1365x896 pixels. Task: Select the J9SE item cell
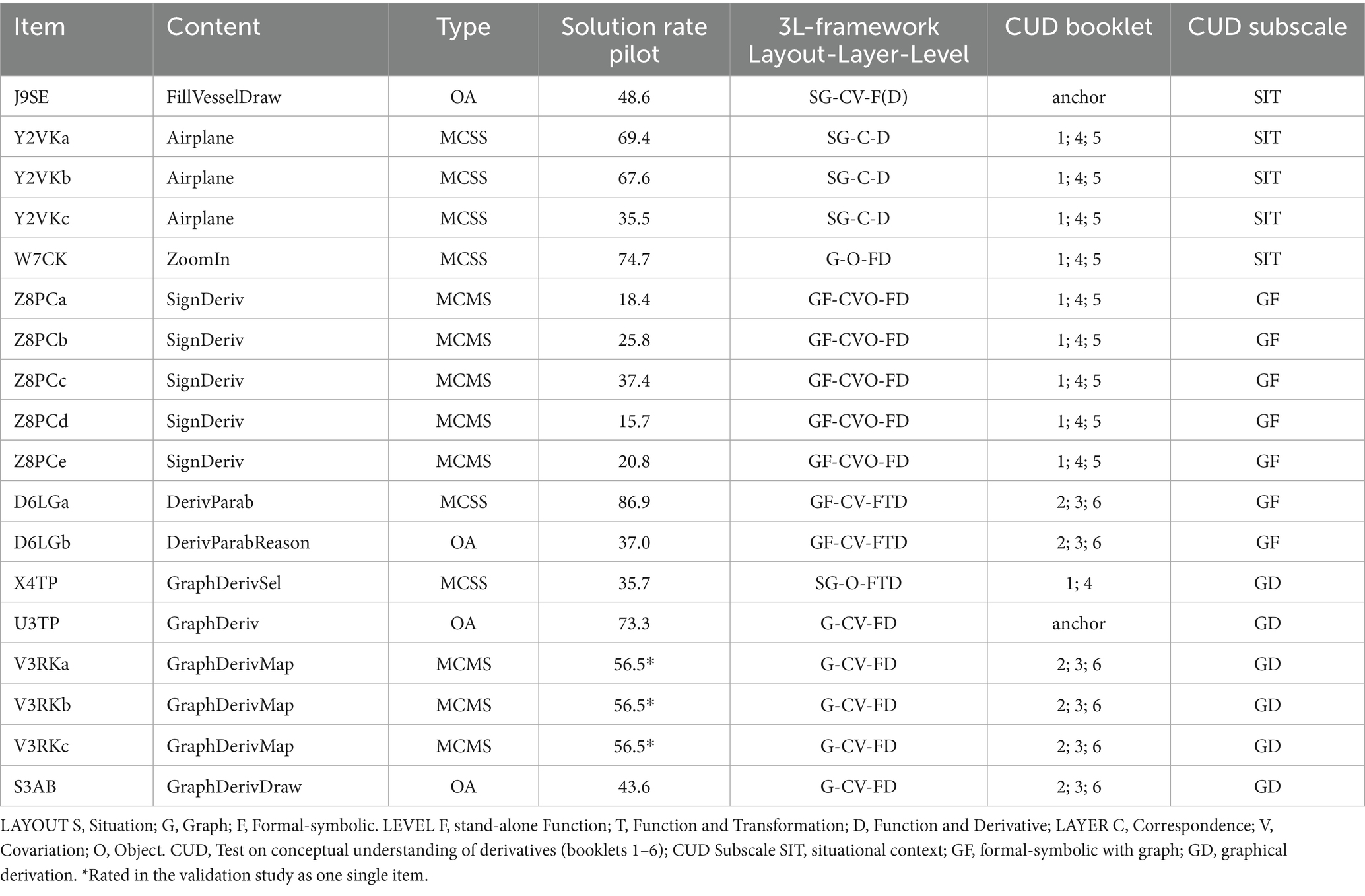(x=32, y=97)
